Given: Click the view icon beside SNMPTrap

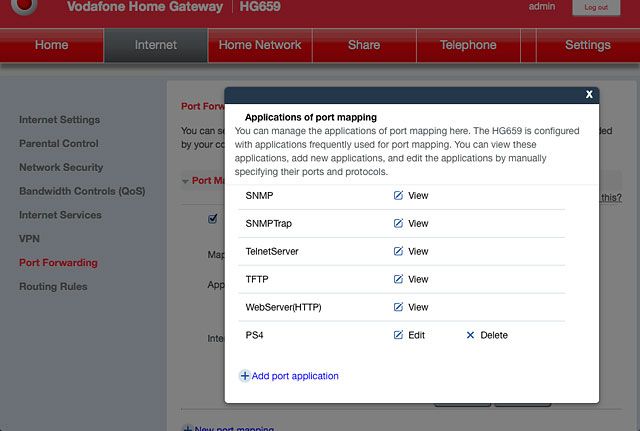Looking at the screenshot, I should [398, 223].
